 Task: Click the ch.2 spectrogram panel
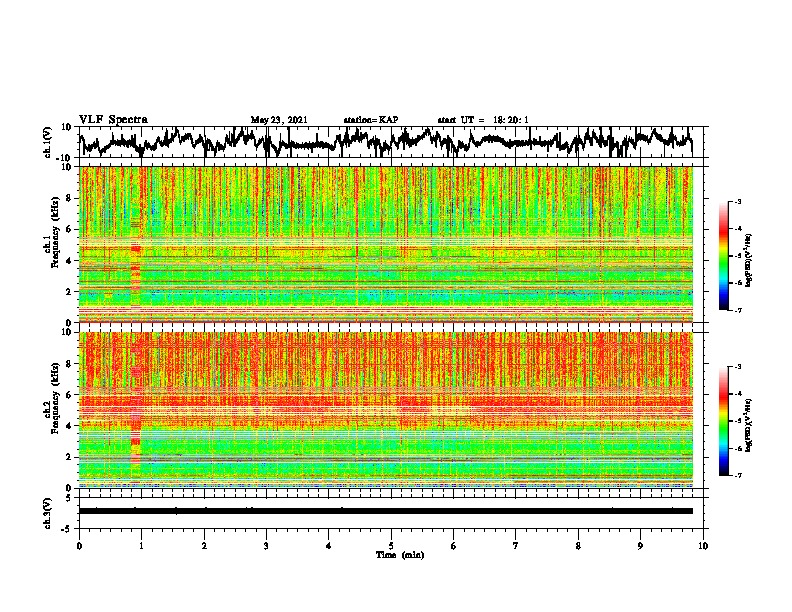coord(386,410)
